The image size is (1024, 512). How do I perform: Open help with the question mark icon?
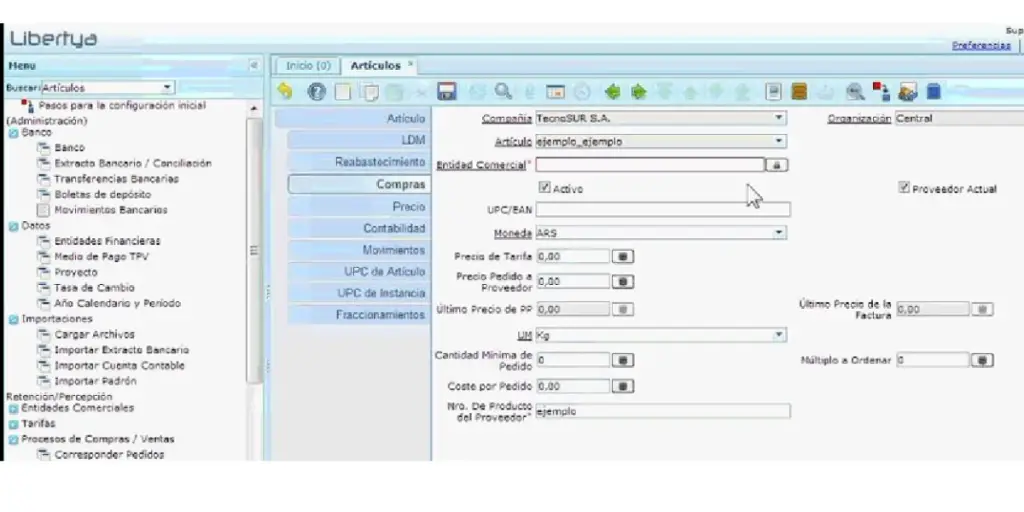[316, 92]
